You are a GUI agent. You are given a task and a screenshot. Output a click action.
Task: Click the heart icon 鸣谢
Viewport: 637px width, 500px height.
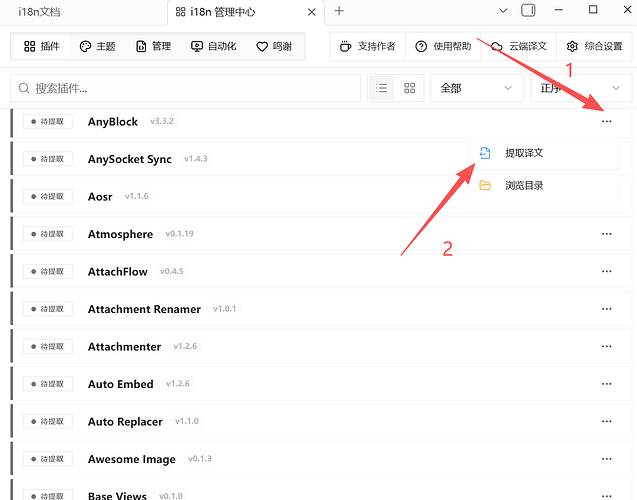[262, 47]
